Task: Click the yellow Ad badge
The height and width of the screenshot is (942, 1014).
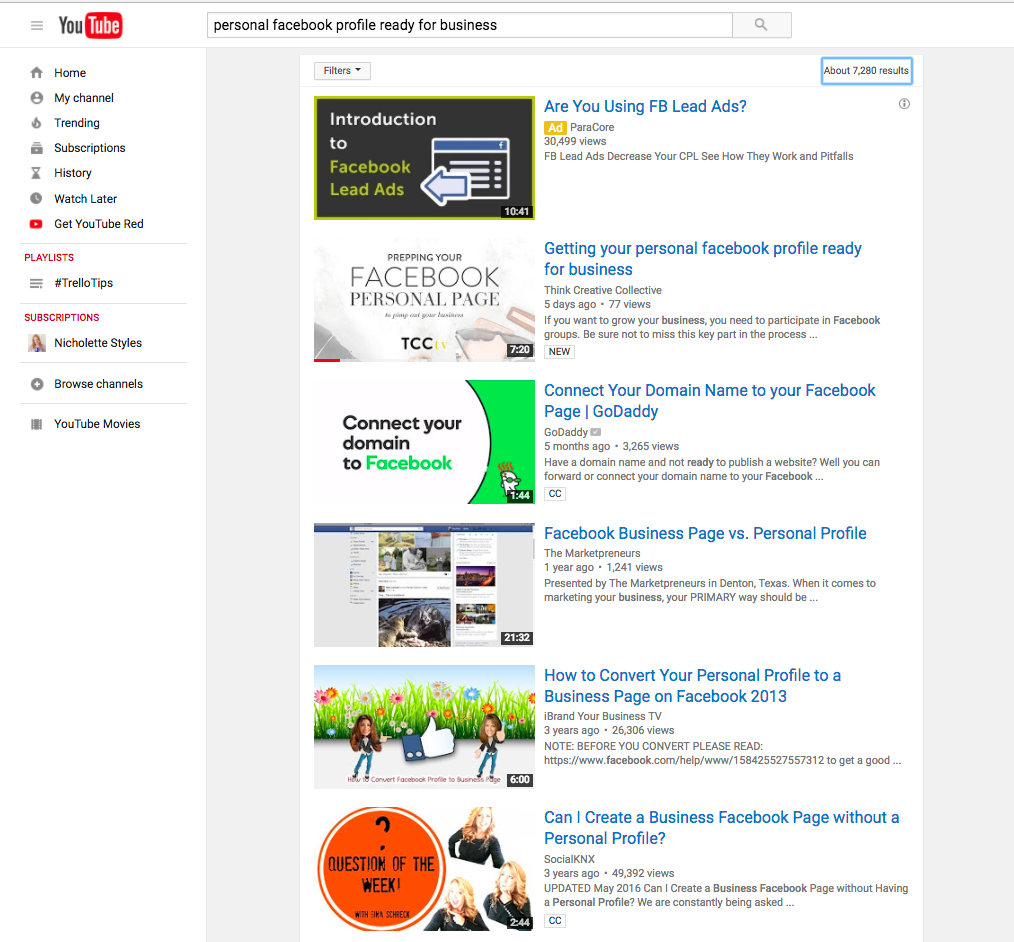Action: point(555,127)
